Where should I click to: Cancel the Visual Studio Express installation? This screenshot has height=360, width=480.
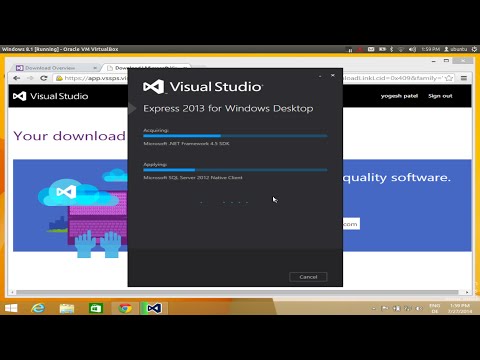pyautogui.click(x=308, y=277)
